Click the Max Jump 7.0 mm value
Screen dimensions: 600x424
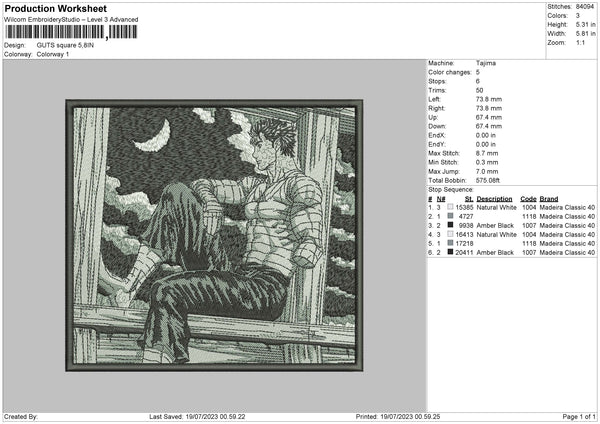pos(487,172)
